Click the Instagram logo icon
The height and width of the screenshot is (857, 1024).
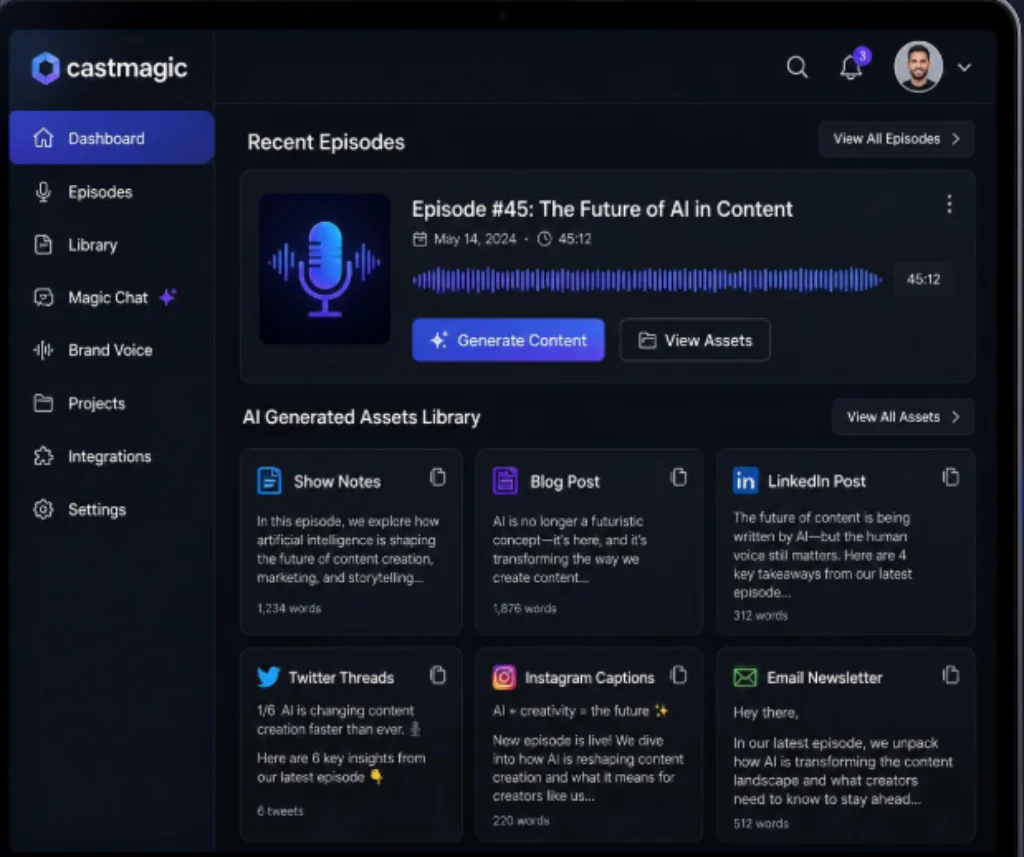504,677
